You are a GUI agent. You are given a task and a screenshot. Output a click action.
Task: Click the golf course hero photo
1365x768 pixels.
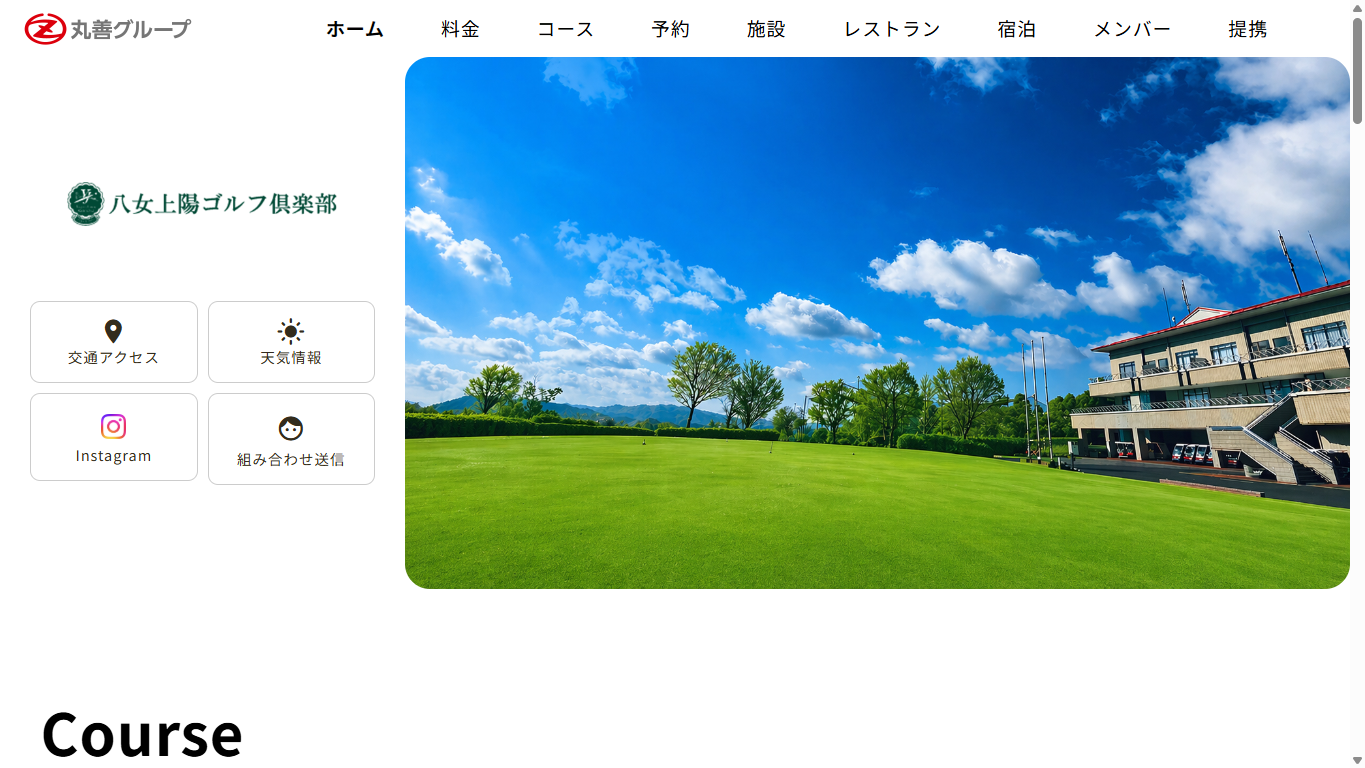[x=877, y=323]
